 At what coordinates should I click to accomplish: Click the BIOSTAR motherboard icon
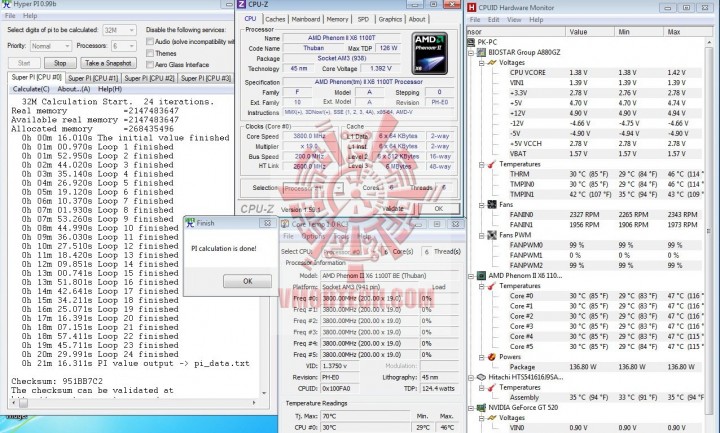point(481,52)
